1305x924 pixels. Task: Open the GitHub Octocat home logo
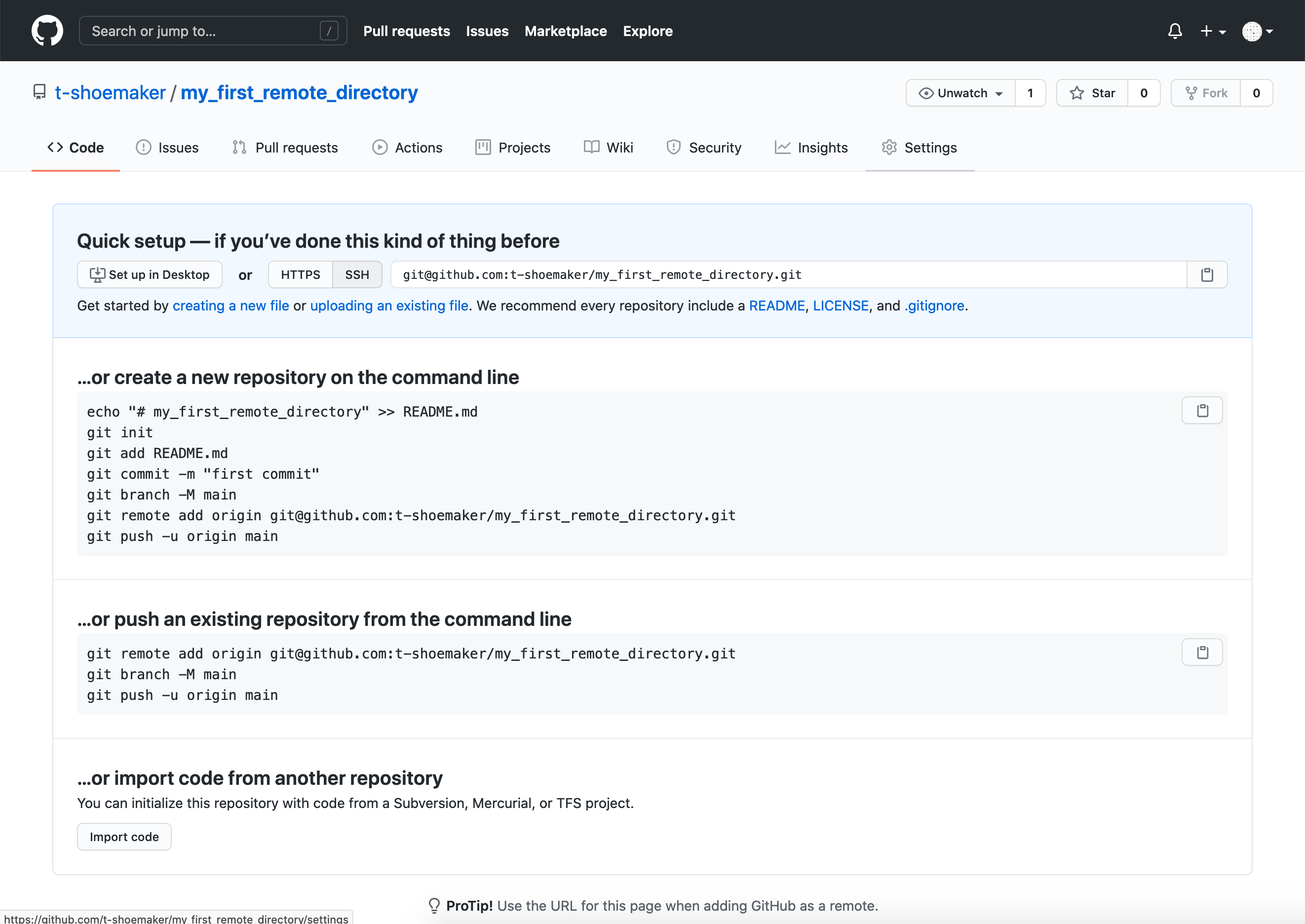point(47,31)
